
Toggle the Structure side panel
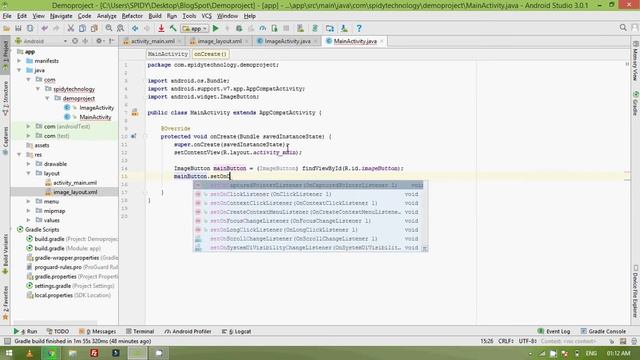(5, 98)
